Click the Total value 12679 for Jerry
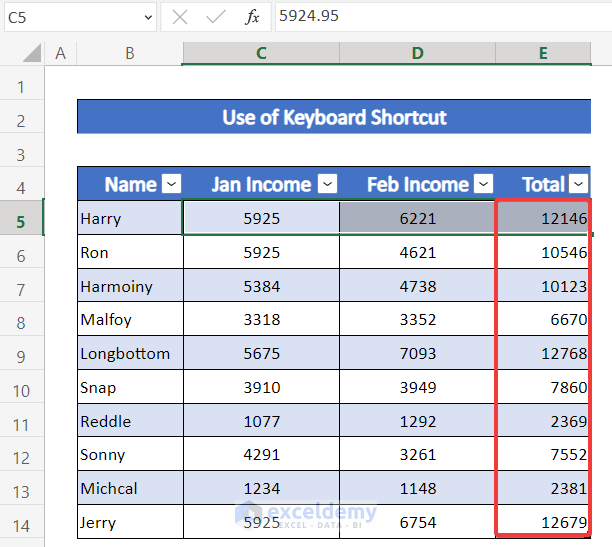This screenshot has height=547, width=612. [543, 522]
